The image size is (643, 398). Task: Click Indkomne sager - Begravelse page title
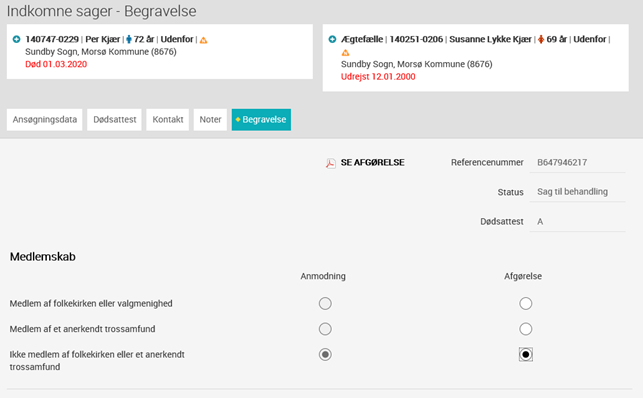click(x=102, y=11)
